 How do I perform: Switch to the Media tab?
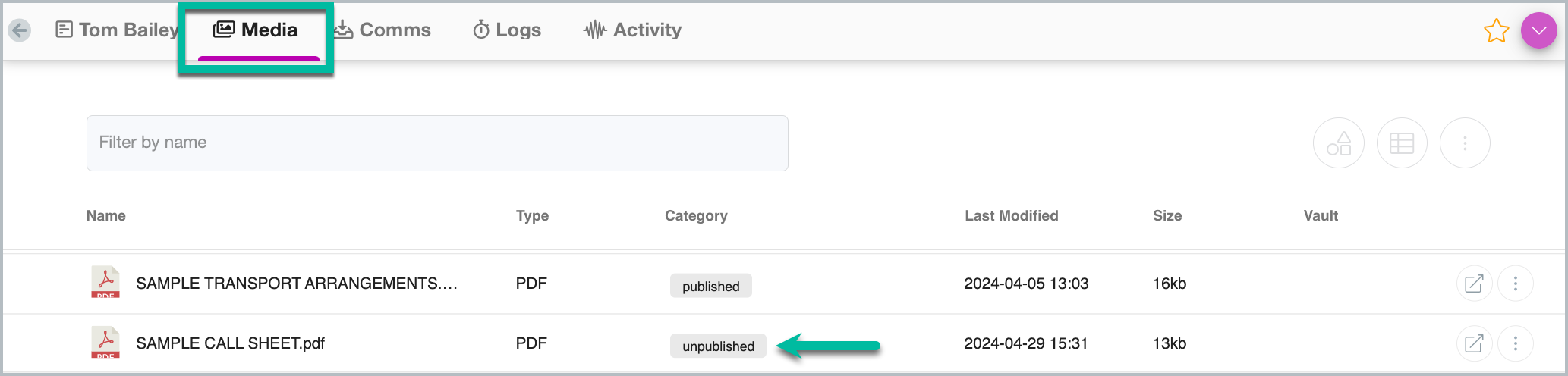click(x=256, y=30)
